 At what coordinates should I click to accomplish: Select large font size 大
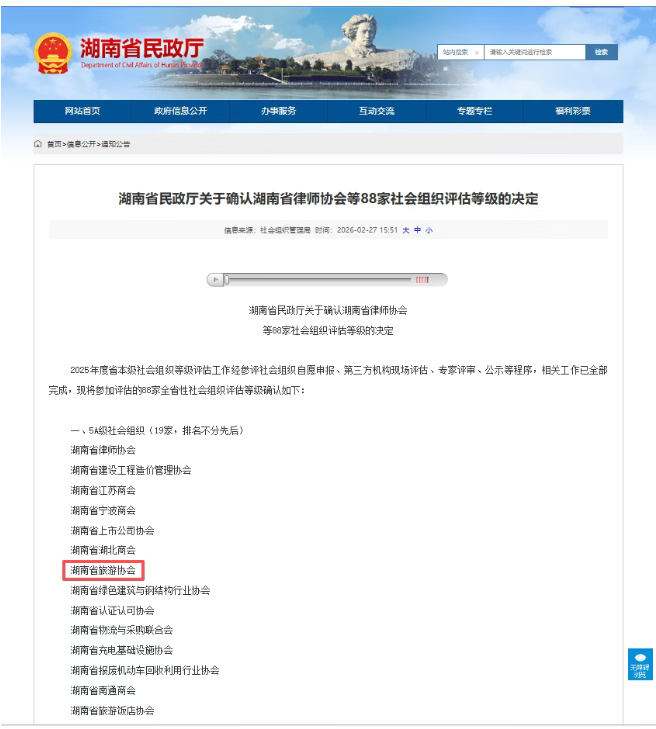406,230
